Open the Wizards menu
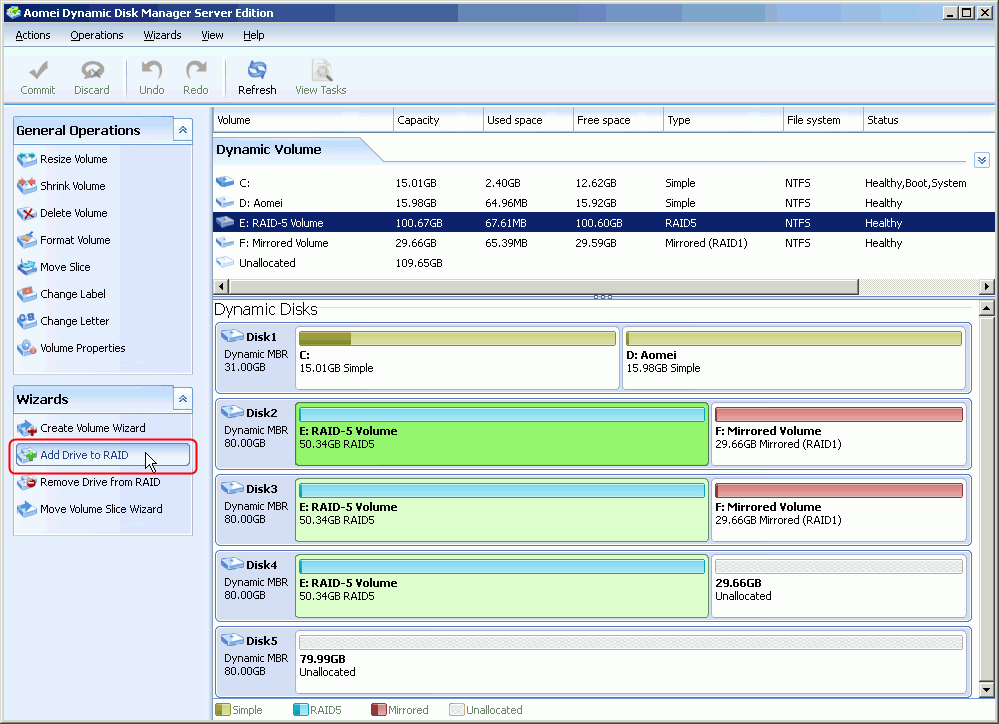This screenshot has height=724, width=999. pos(162,35)
